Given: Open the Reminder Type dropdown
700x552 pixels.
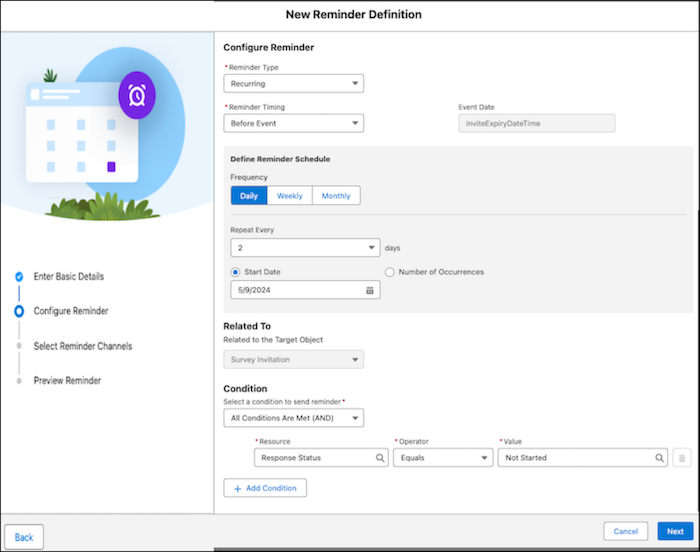Looking at the screenshot, I should tap(293, 84).
